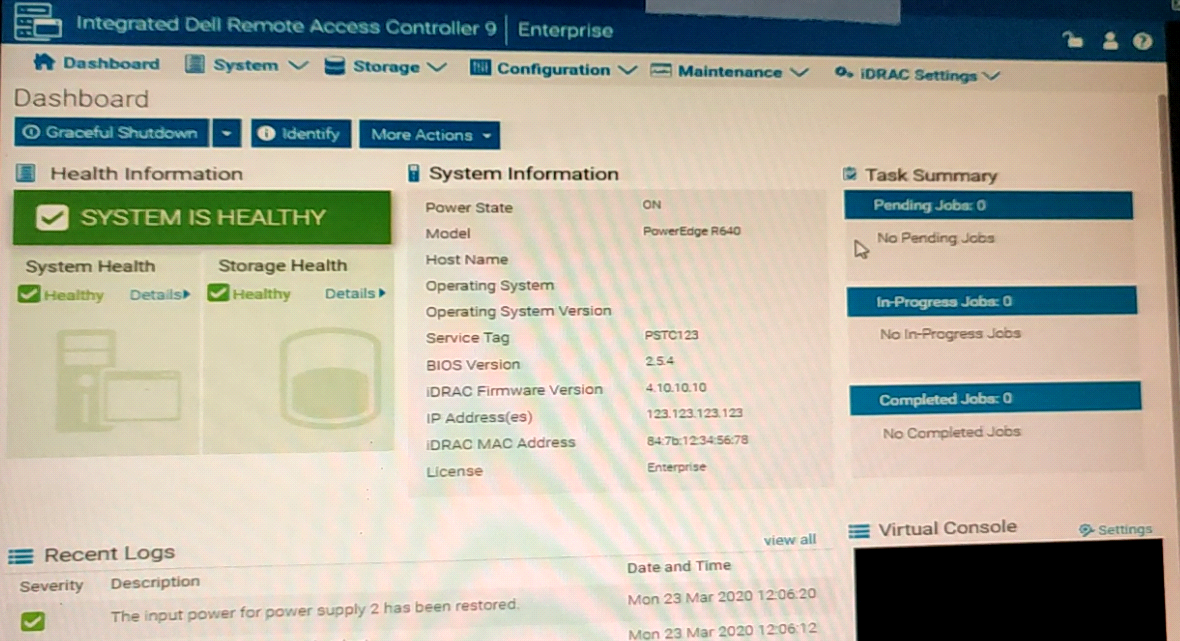This screenshot has width=1180, height=641.
Task: Click the lock icon in header
Action: coord(1074,40)
